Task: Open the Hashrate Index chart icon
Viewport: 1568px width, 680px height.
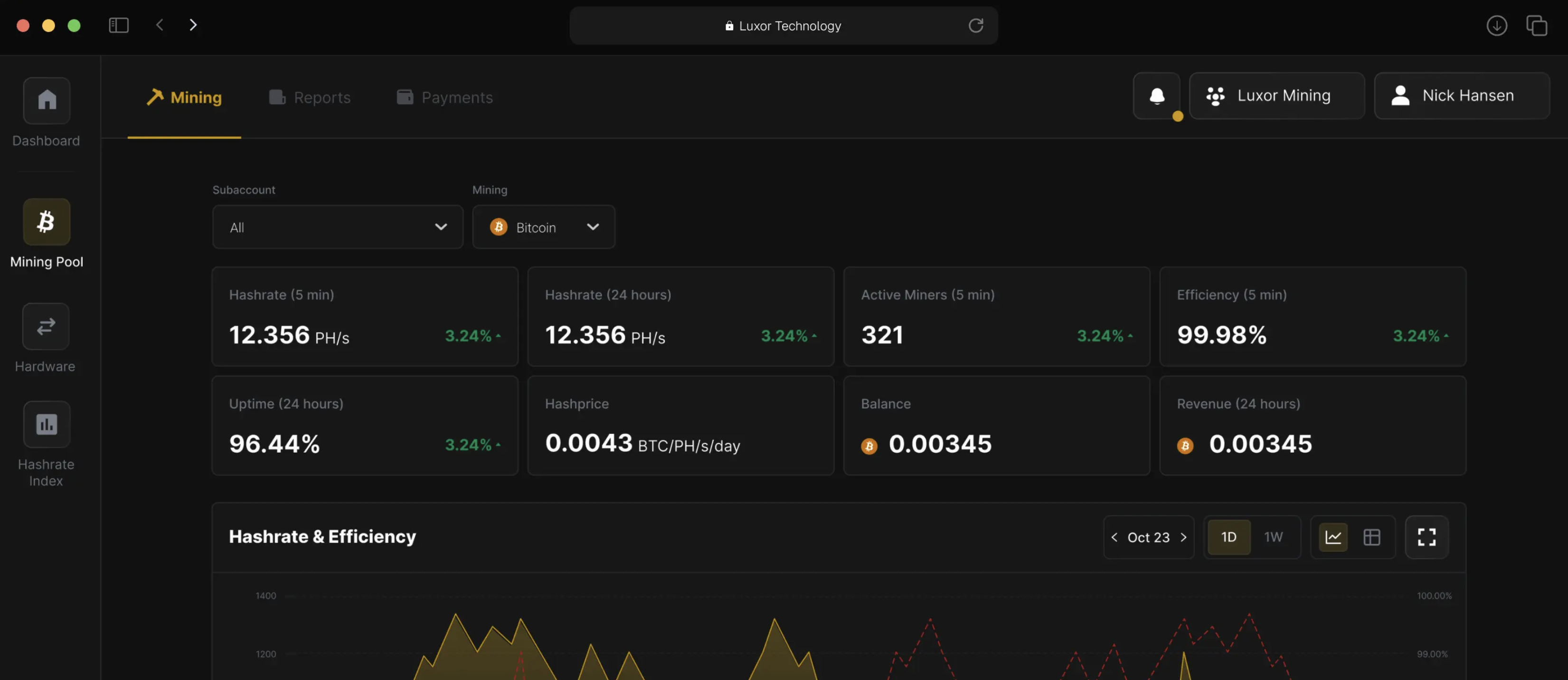Action: 47,425
